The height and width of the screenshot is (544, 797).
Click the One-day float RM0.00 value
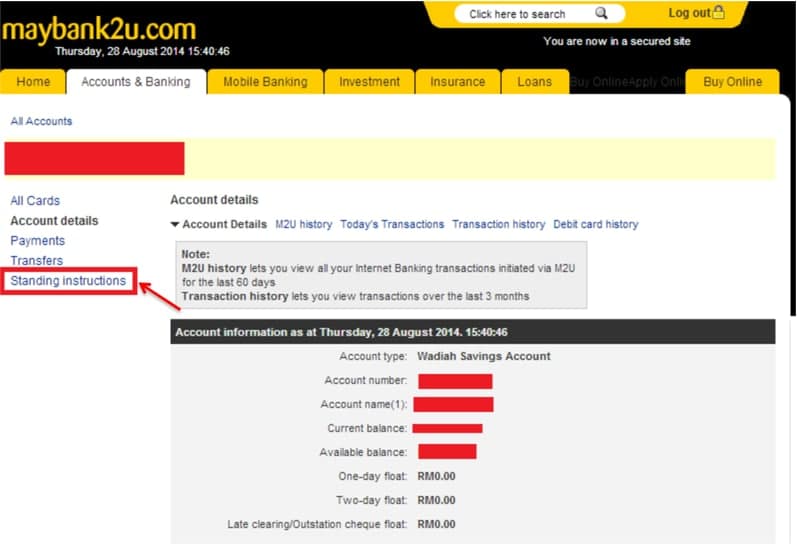pos(436,476)
